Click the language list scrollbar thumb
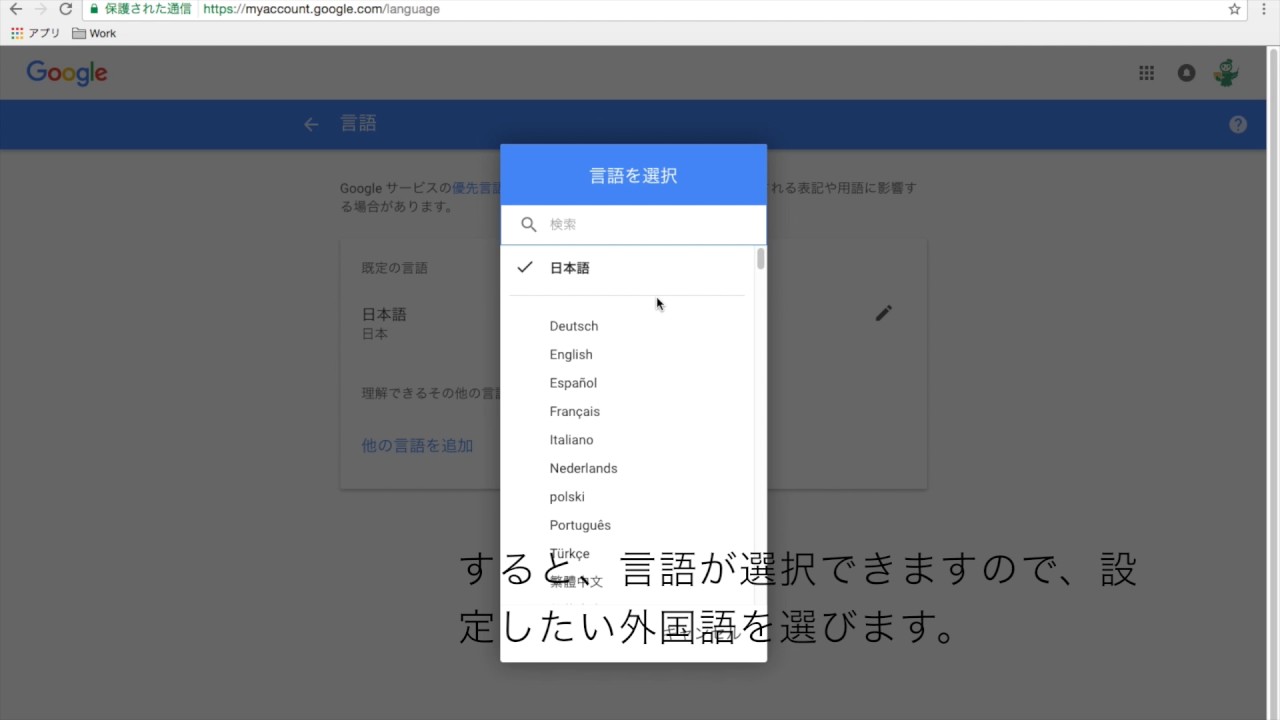Screen dimensions: 1280x720 (x=761, y=259)
